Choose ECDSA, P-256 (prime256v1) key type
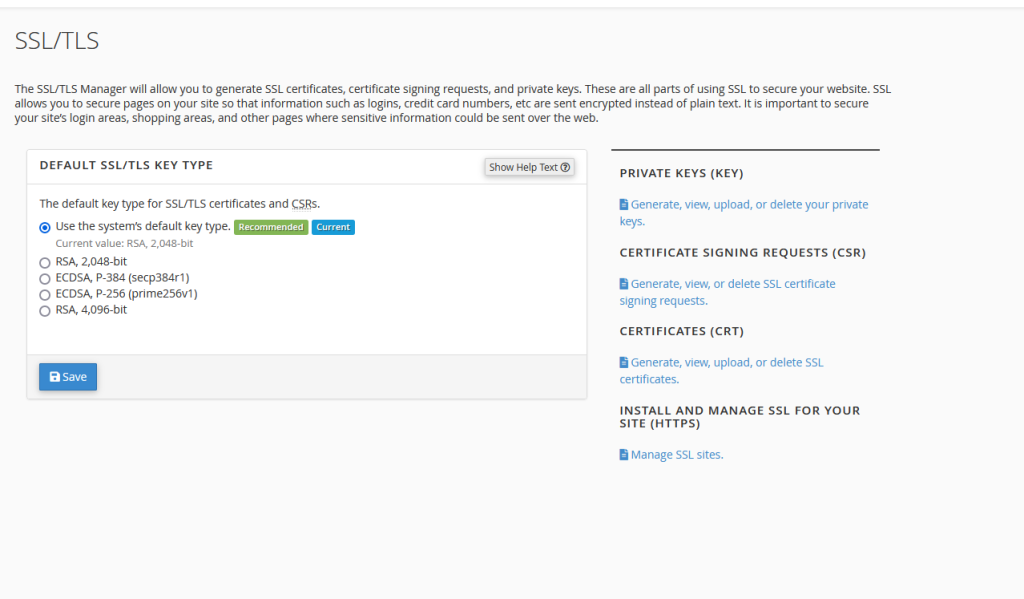This screenshot has height=599, width=1024. click(44, 295)
